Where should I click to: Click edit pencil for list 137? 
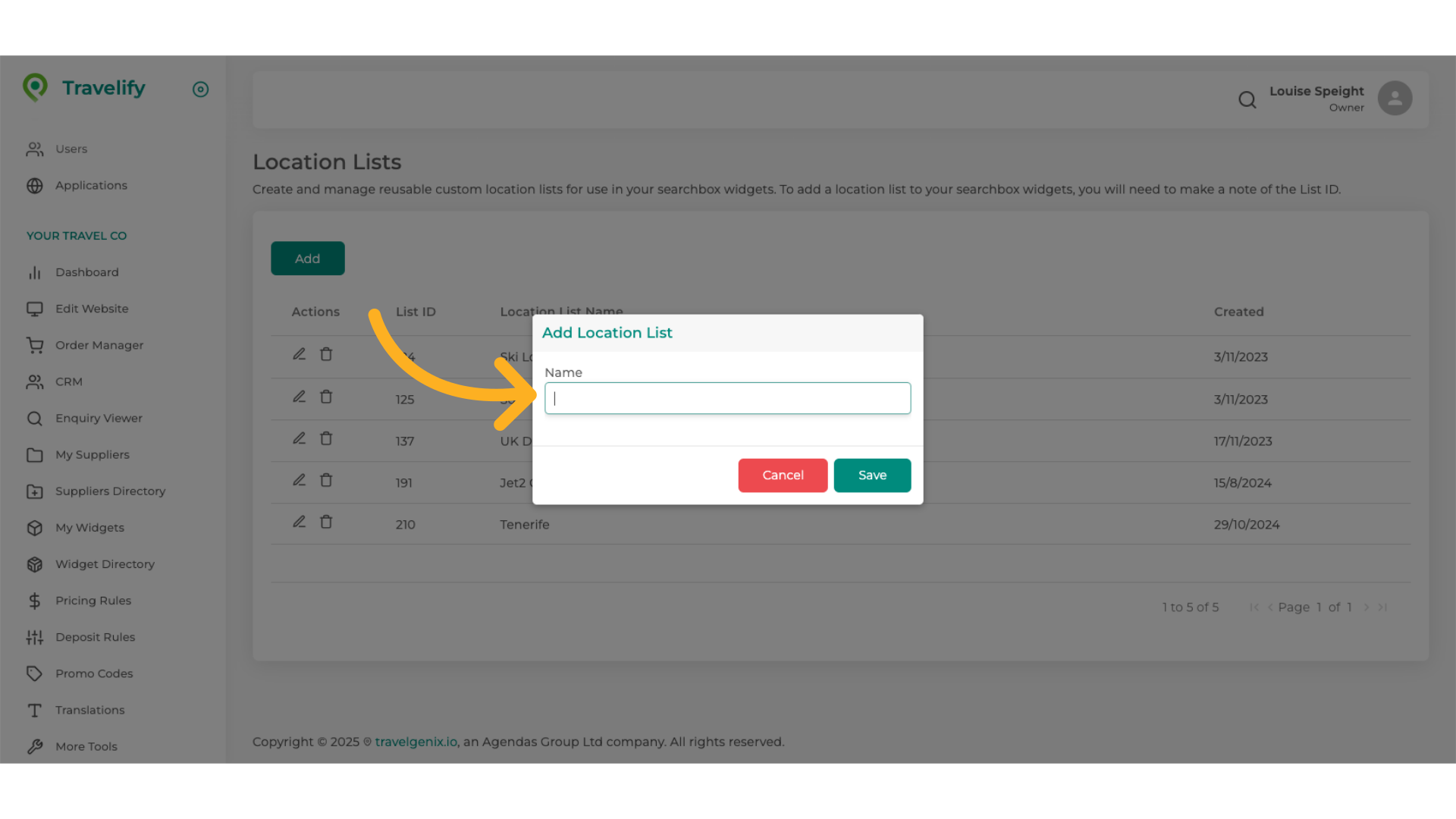tap(300, 438)
